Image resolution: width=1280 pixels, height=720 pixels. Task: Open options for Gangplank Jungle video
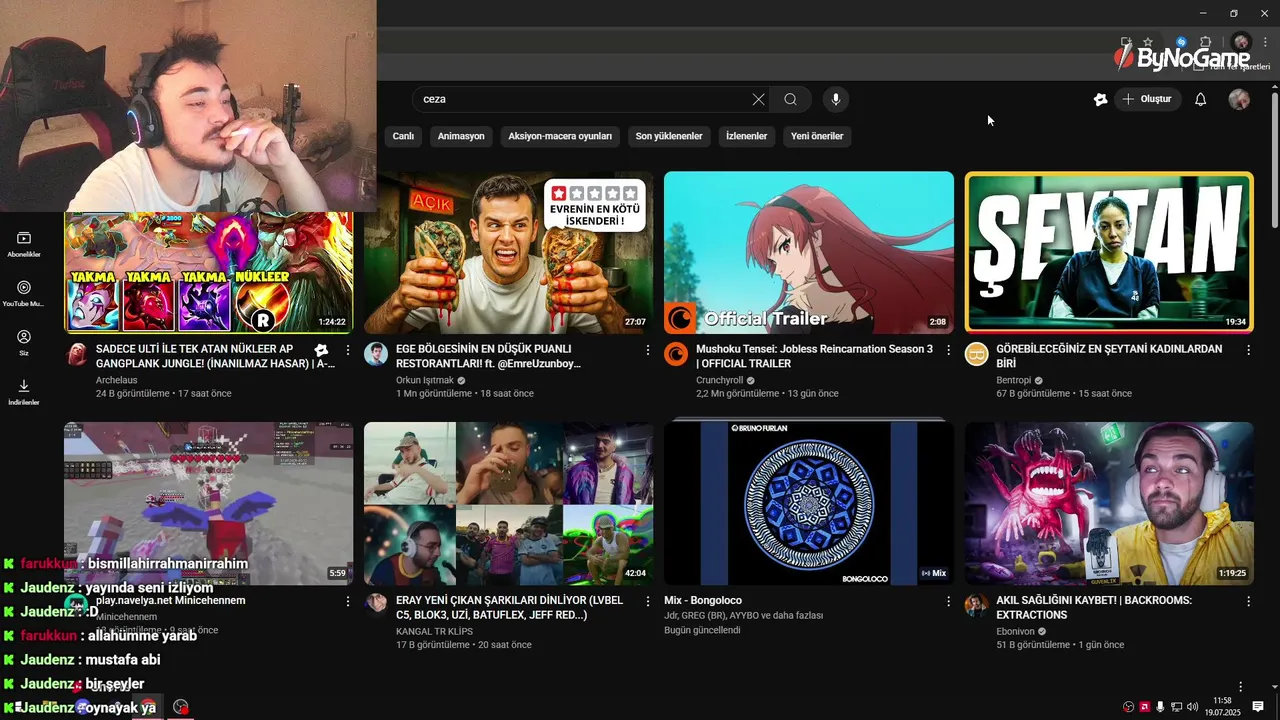[348, 351]
